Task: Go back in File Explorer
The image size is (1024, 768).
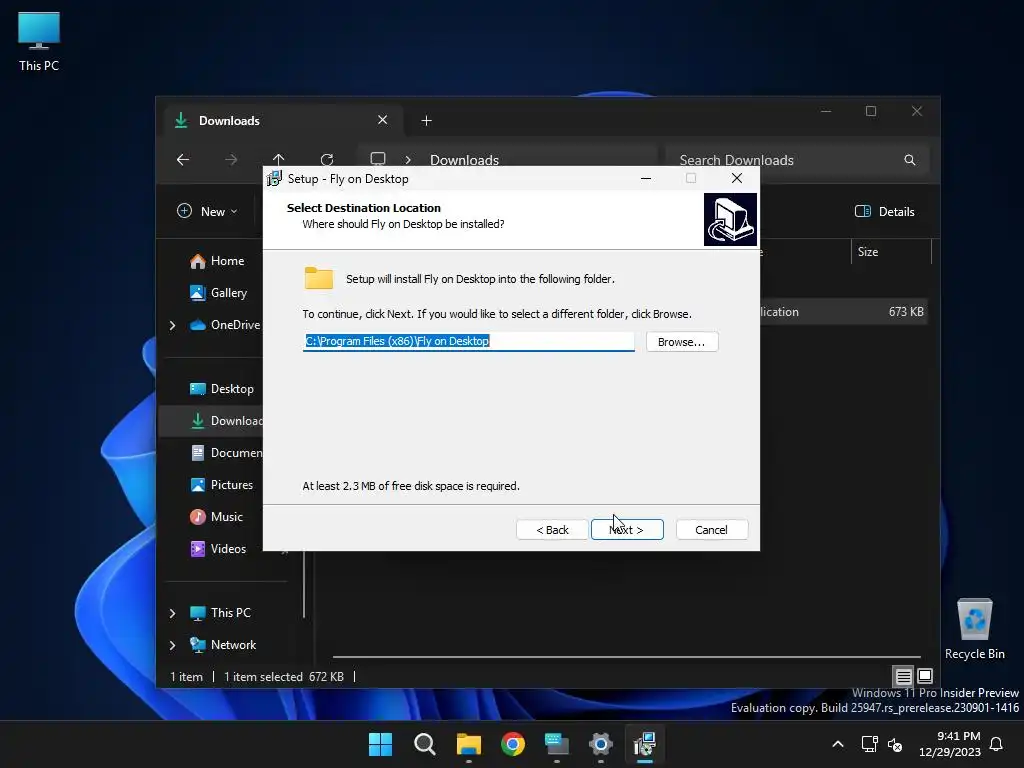Action: point(183,159)
